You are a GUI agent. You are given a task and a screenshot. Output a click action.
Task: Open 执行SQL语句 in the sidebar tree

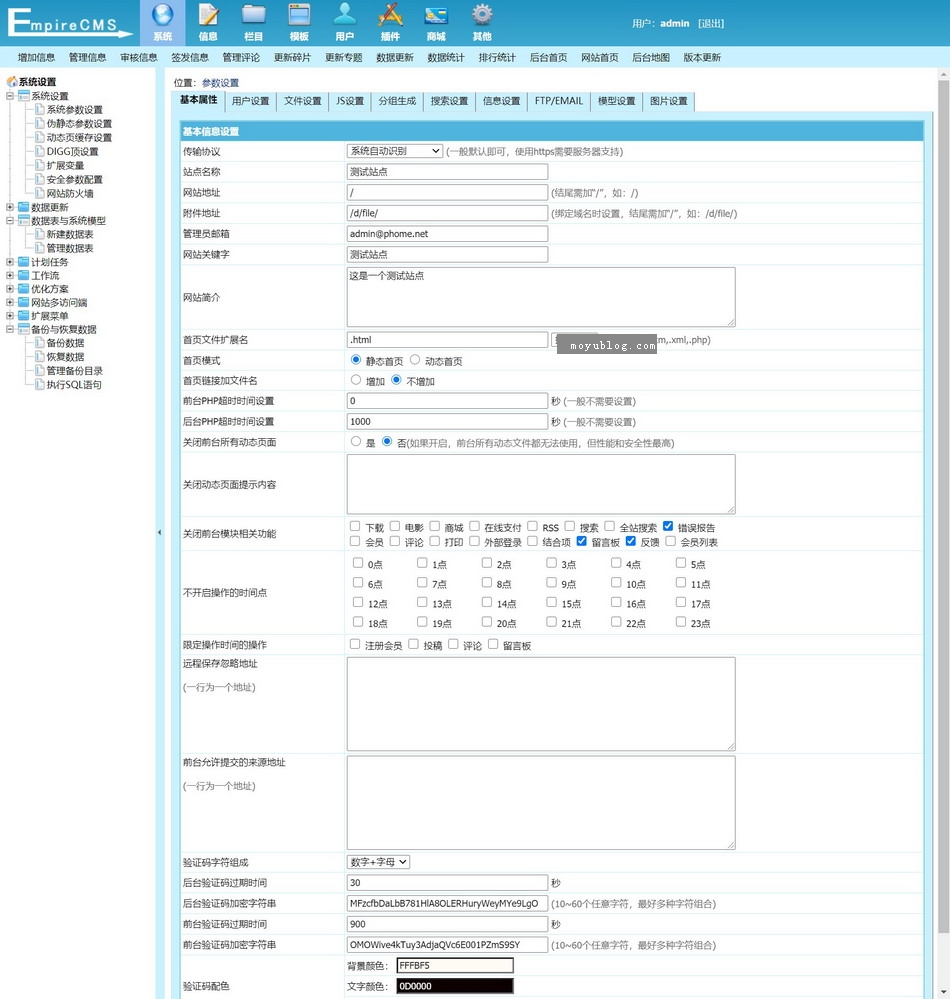pos(74,385)
